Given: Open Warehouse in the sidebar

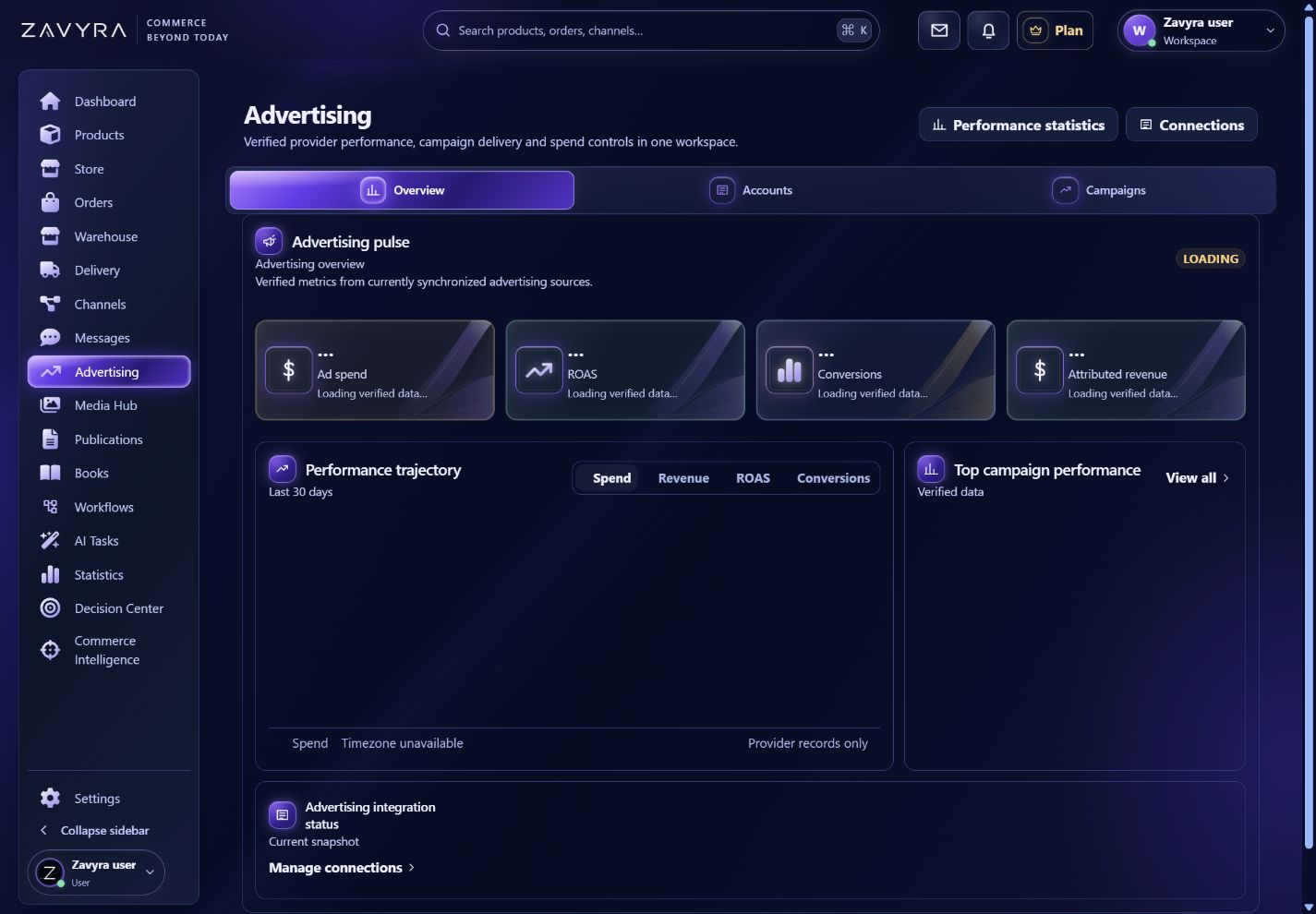Looking at the screenshot, I should click(109, 236).
